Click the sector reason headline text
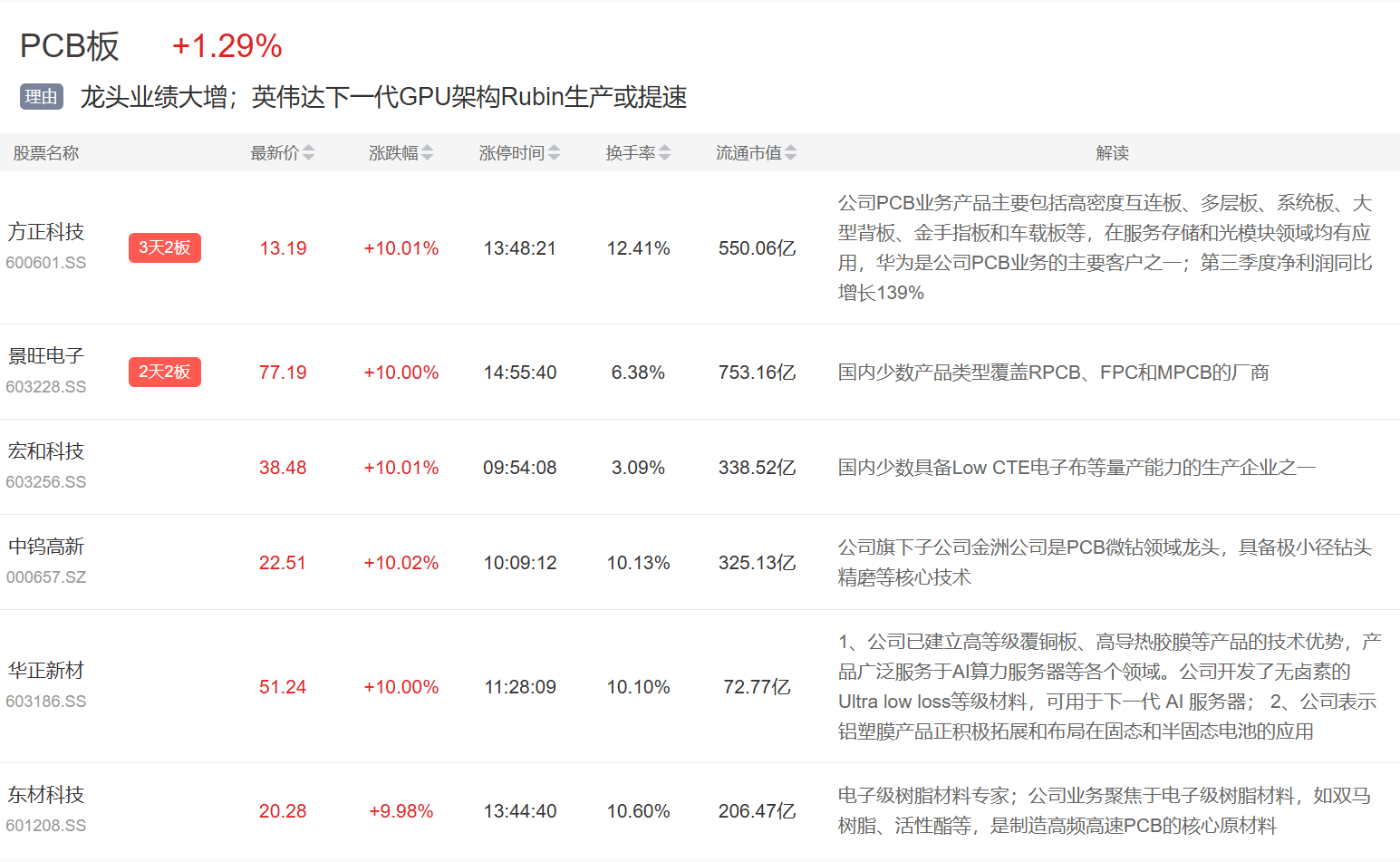This screenshot has height=862, width=1400. point(383,97)
